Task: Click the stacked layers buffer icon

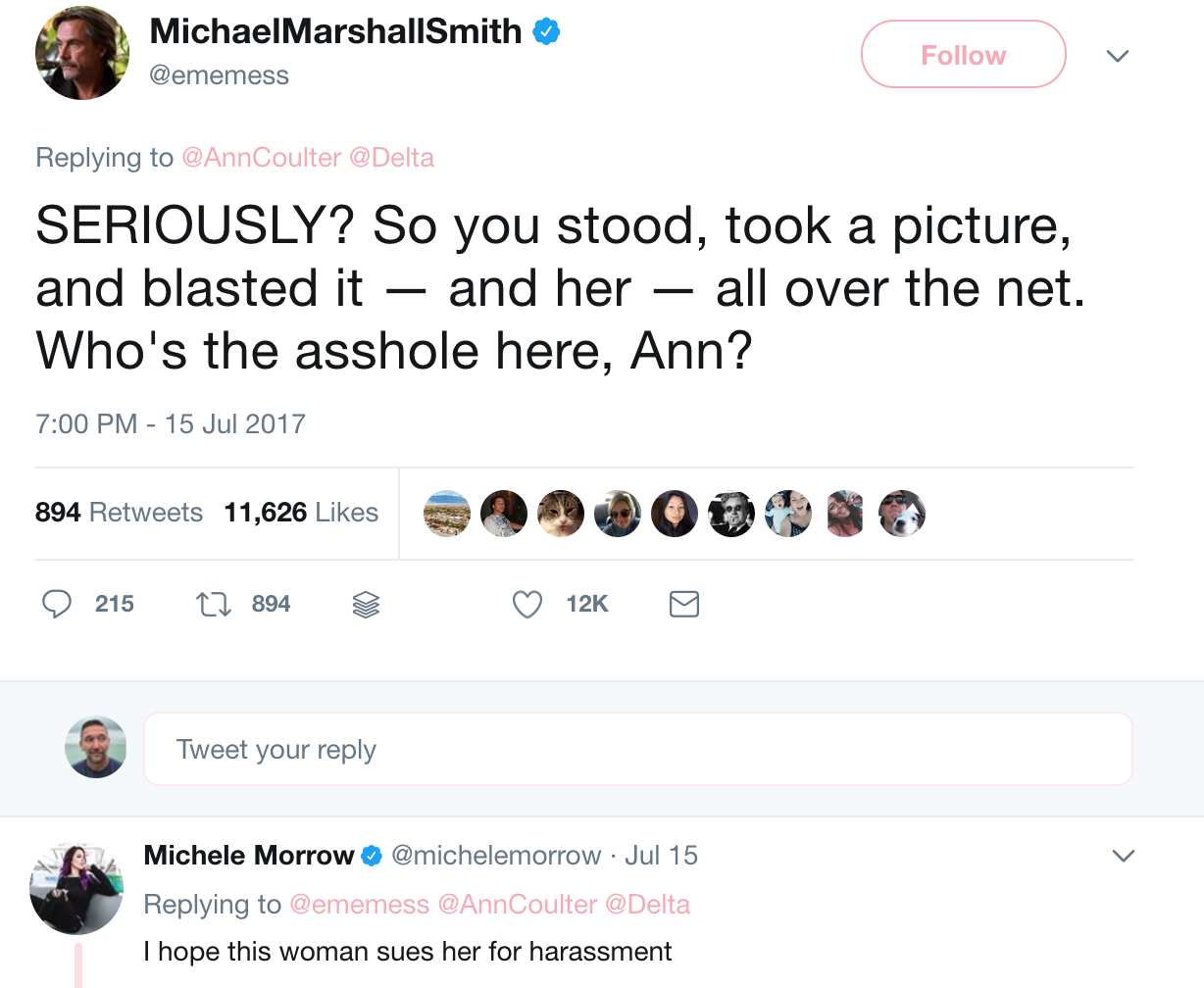Action: [x=366, y=605]
